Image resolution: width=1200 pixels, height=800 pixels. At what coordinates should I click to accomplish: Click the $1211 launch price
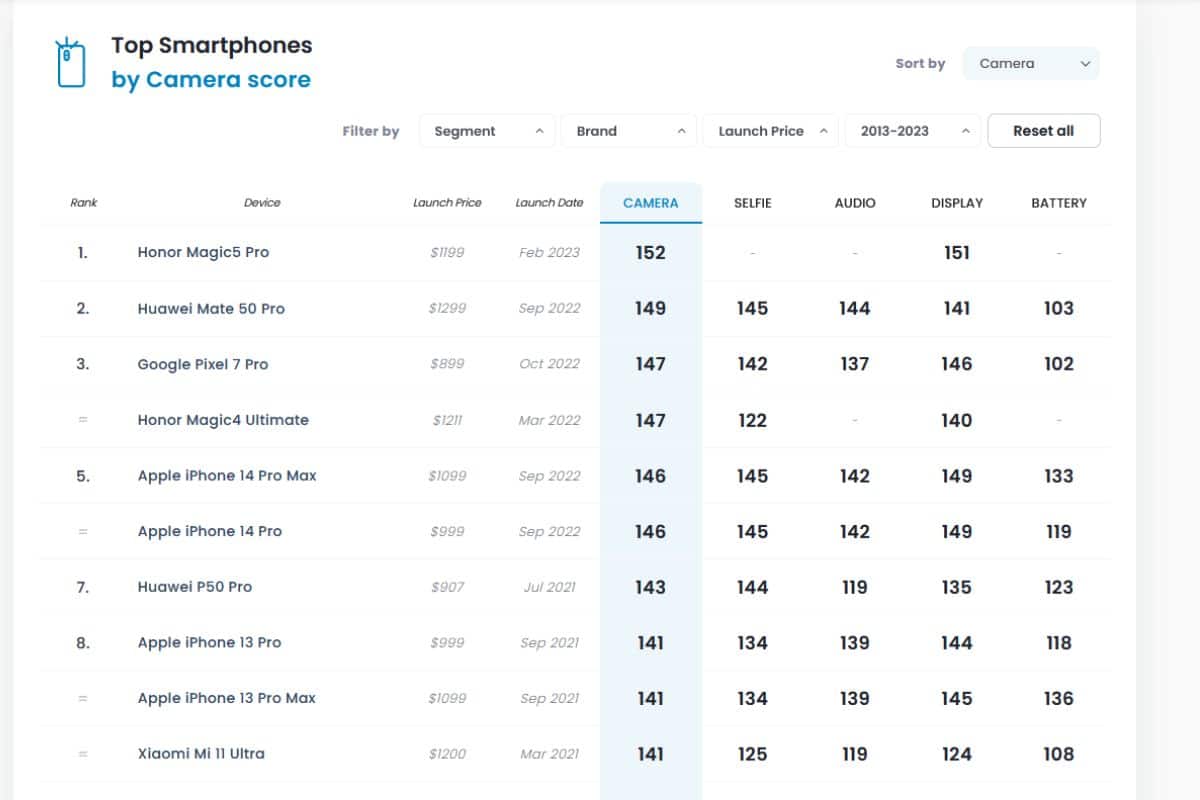447,420
